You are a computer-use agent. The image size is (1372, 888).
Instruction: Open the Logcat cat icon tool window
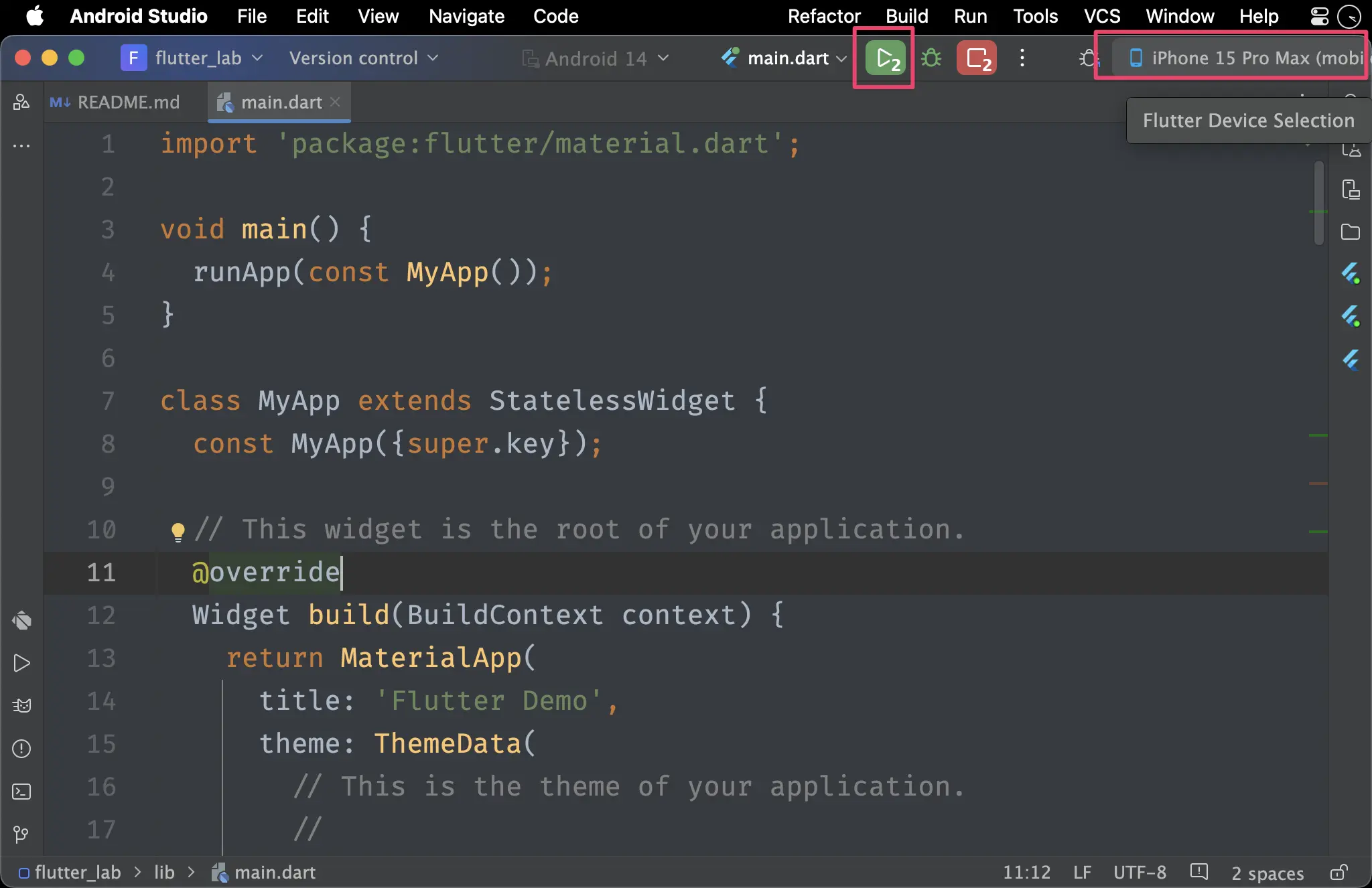(x=21, y=706)
